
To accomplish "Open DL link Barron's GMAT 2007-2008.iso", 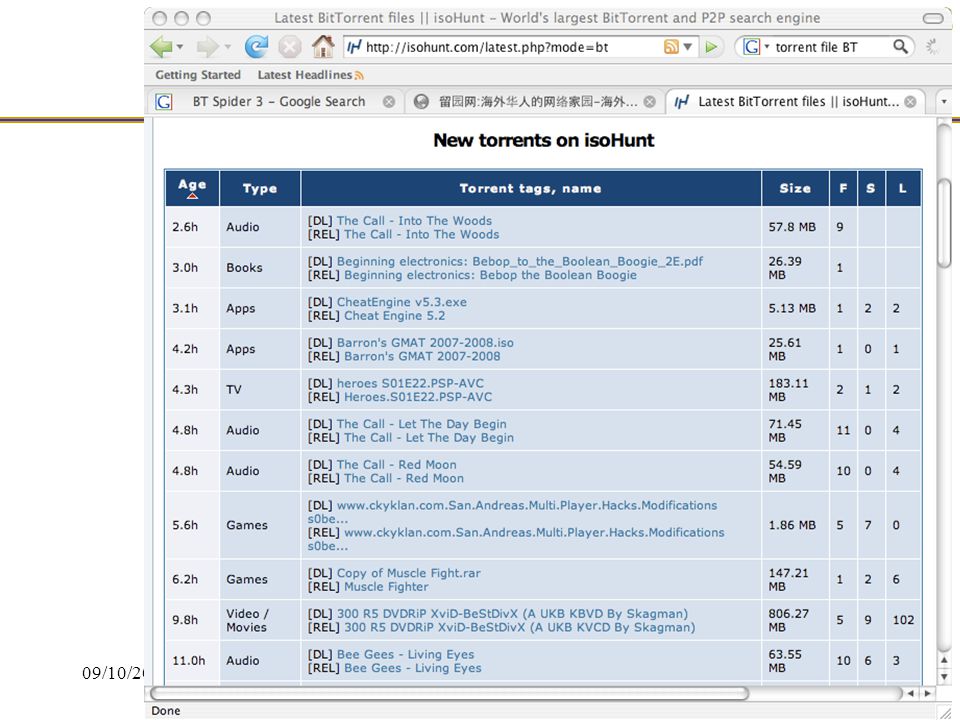I will (x=425, y=343).
